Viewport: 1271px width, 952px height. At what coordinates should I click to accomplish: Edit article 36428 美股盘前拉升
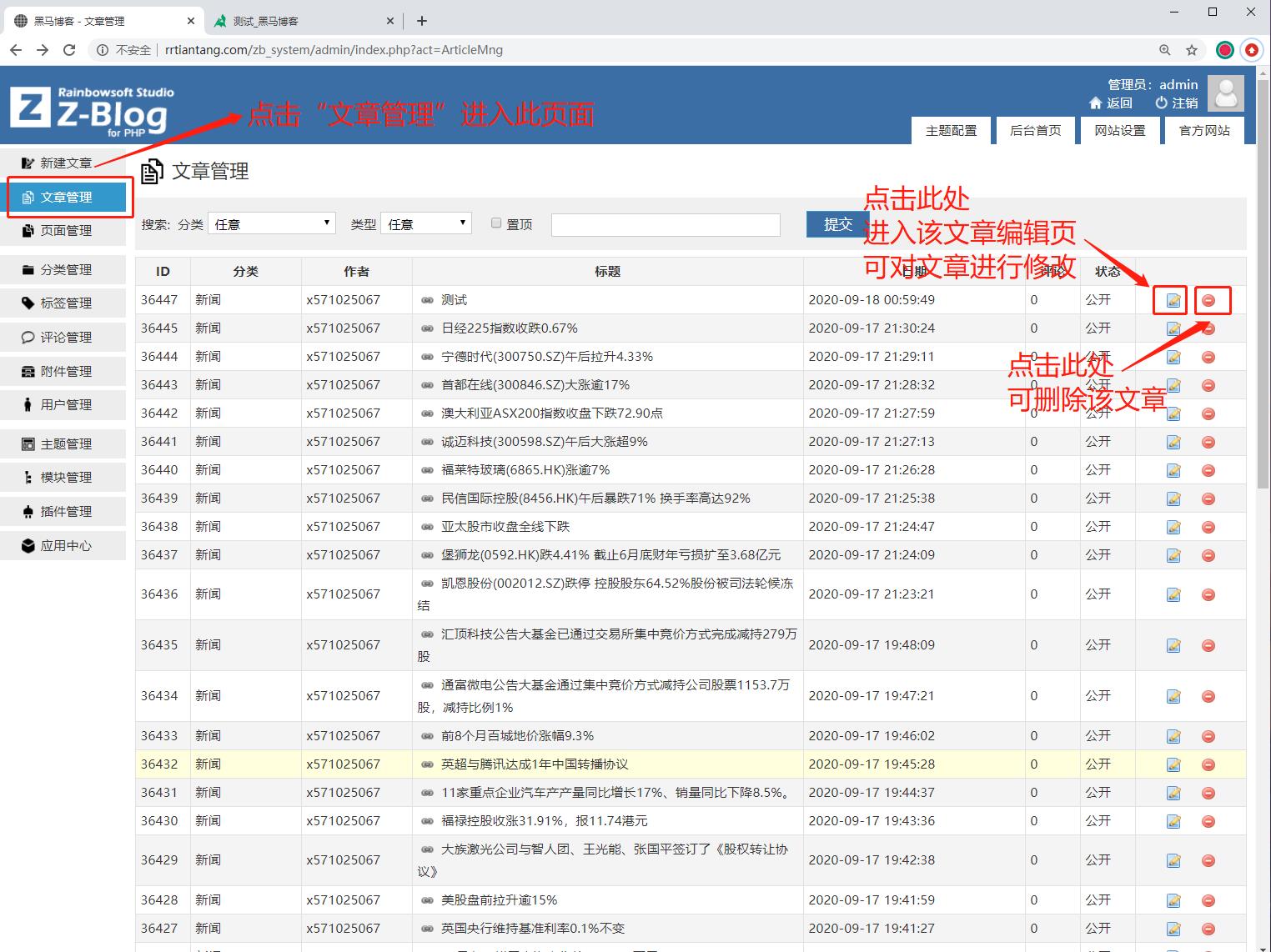[1173, 900]
